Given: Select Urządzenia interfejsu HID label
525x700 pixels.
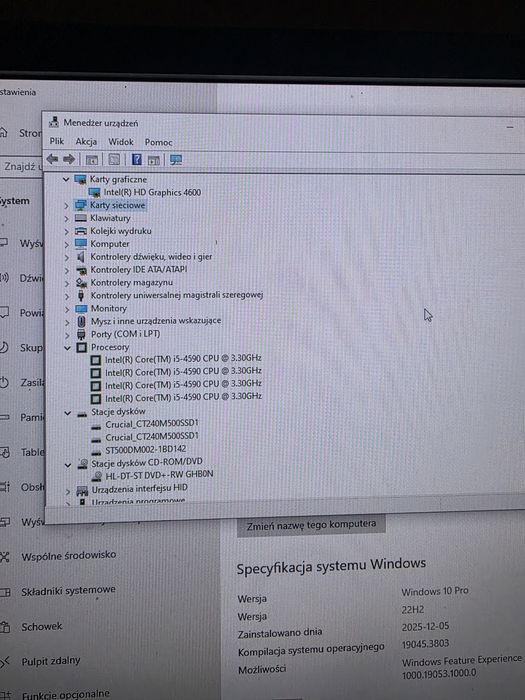Looking at the screenshot, I should tap(140, 489).
